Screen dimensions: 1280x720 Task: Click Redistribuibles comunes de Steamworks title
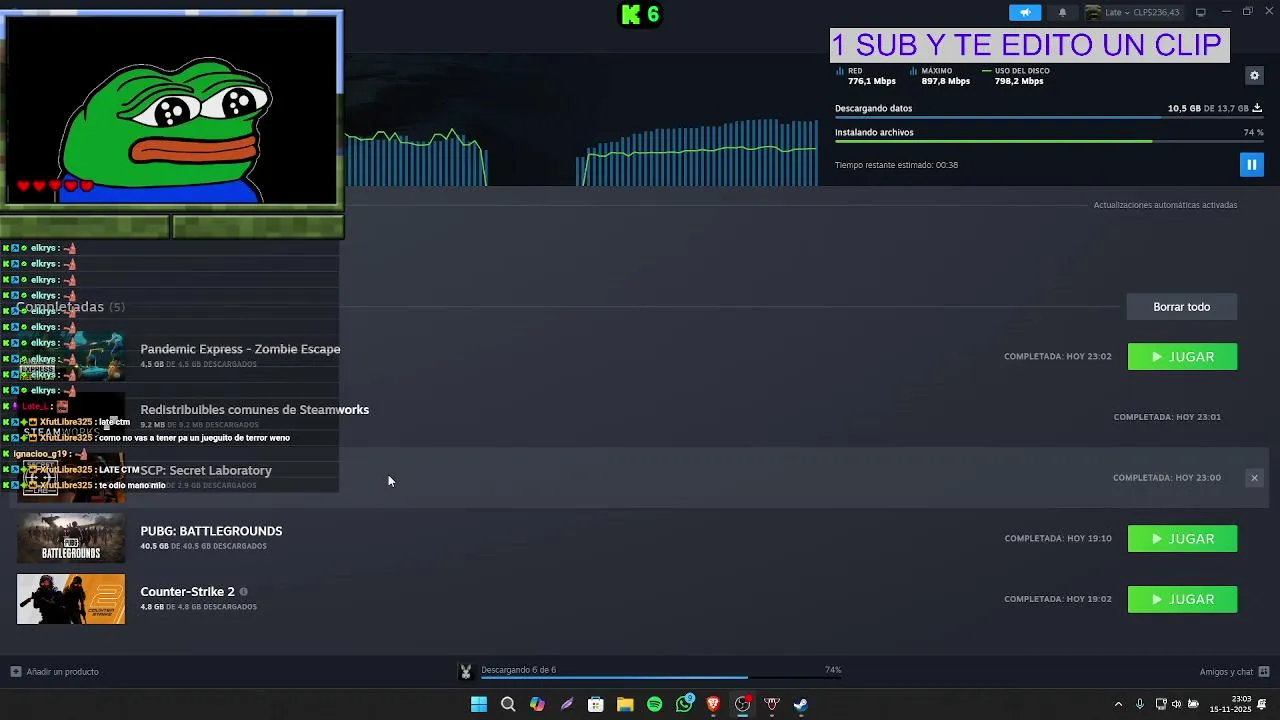click(255, 410)
